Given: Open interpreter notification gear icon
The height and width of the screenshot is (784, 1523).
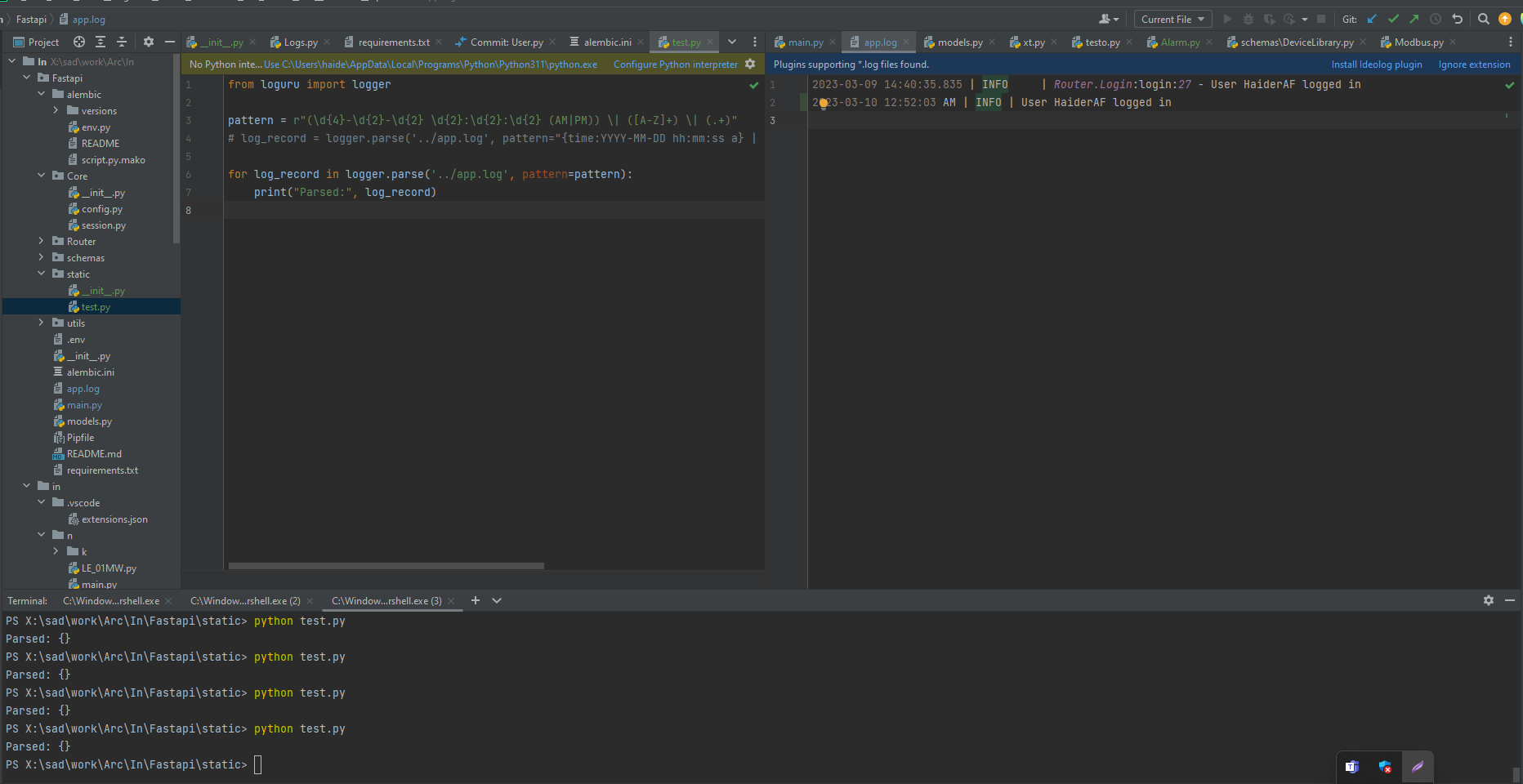Looking at the screenshot, I should coord(750,64).
